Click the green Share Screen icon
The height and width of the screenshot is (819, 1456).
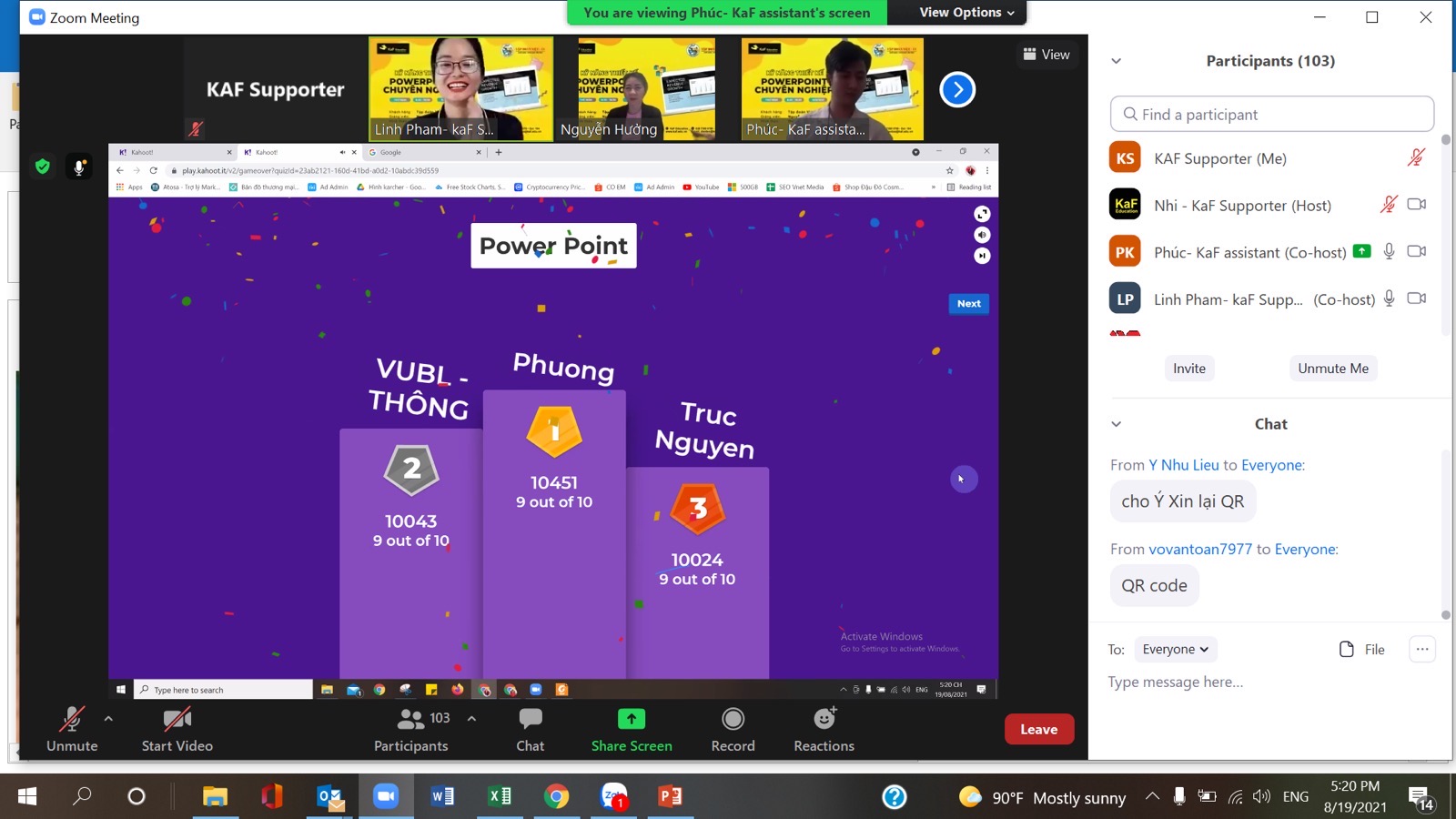pos(632,719)
